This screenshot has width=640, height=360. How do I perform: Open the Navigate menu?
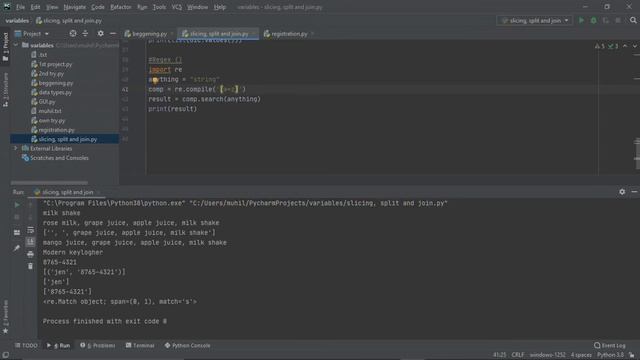pyautogui.click(x=75, y=7)
